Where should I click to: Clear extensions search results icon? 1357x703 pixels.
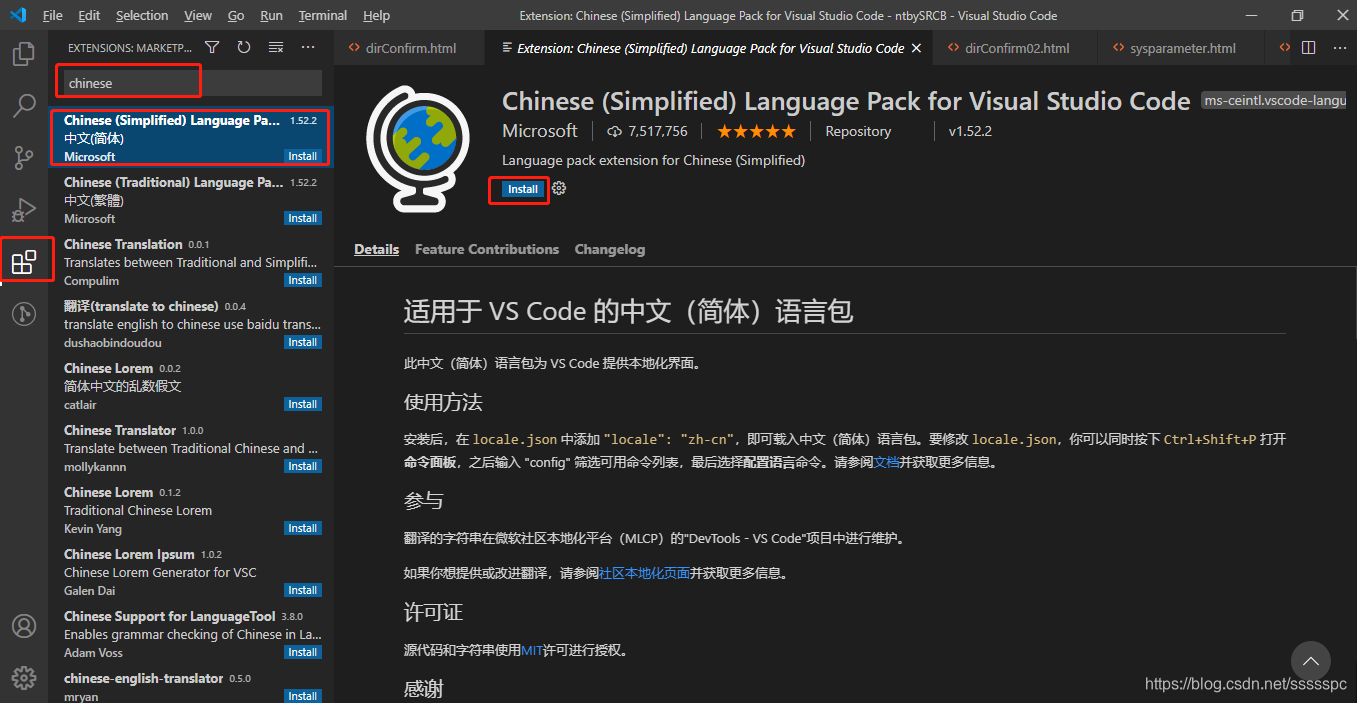pyautogui.click(x=276, y=47)
